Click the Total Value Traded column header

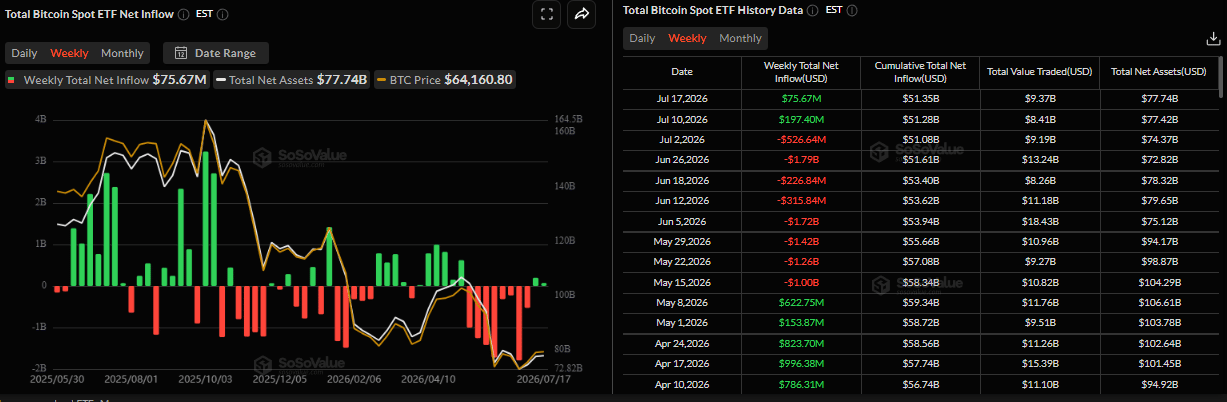click(1040, 72)
